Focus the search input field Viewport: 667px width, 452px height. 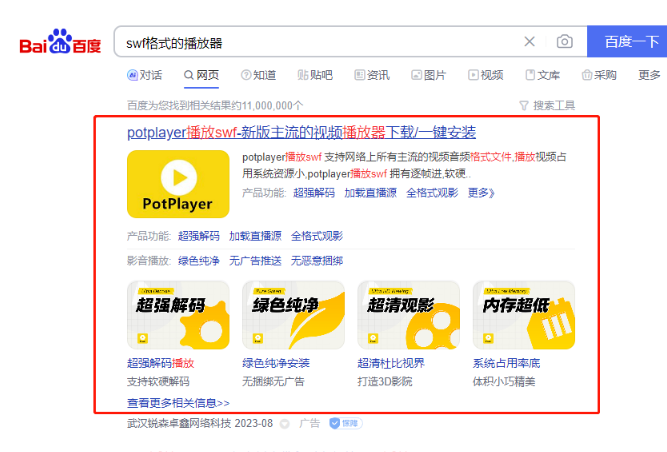[x=319, y=43]
